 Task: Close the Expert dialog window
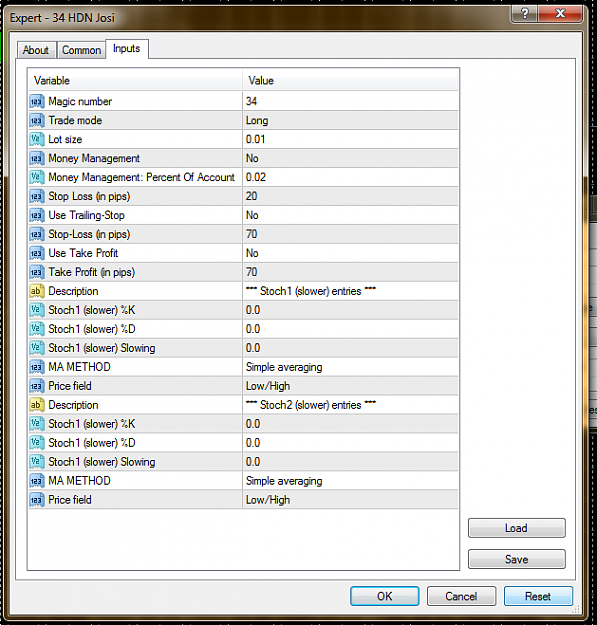[560, 14]
